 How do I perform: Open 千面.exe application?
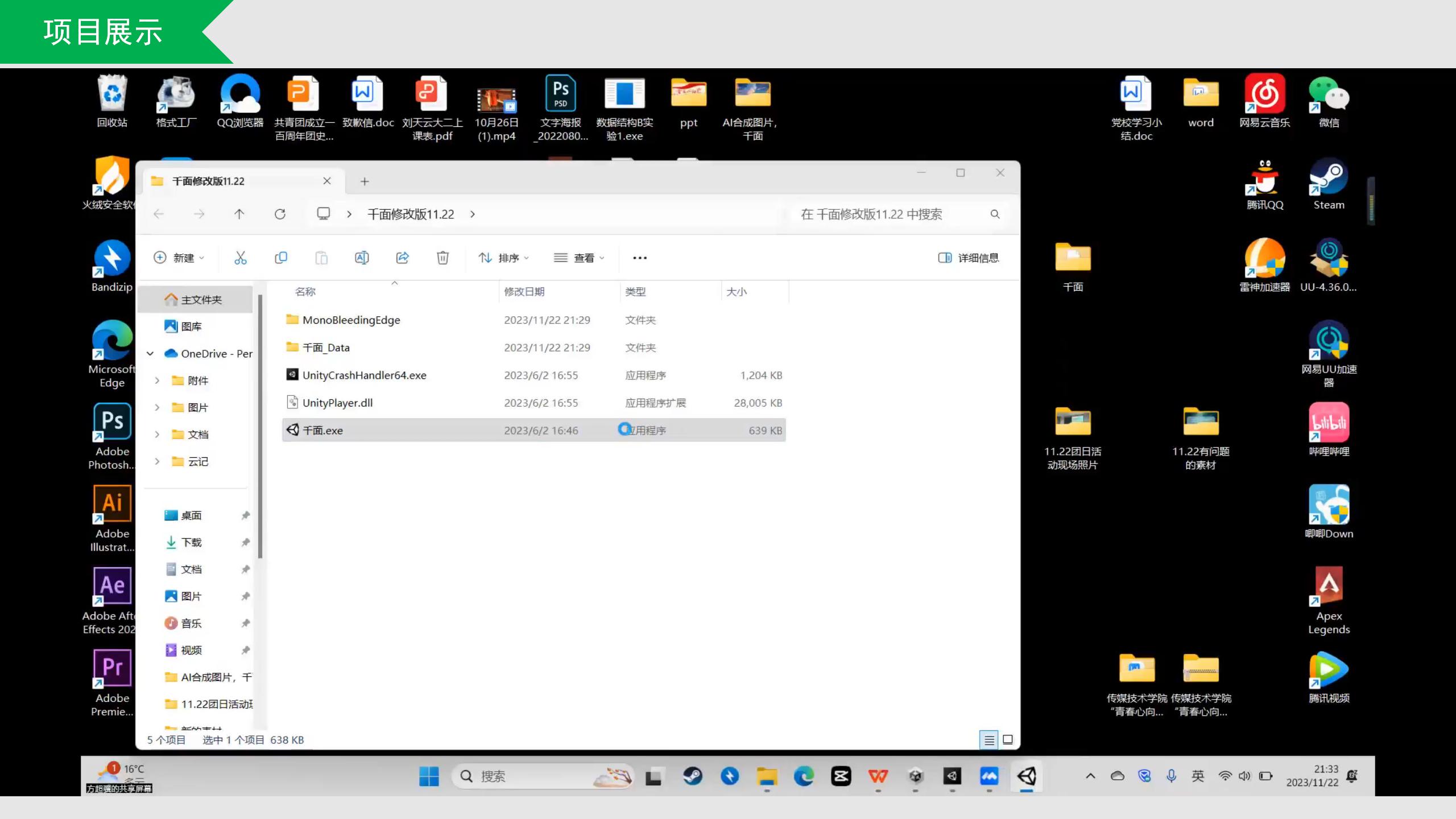[x=323, y=430]
